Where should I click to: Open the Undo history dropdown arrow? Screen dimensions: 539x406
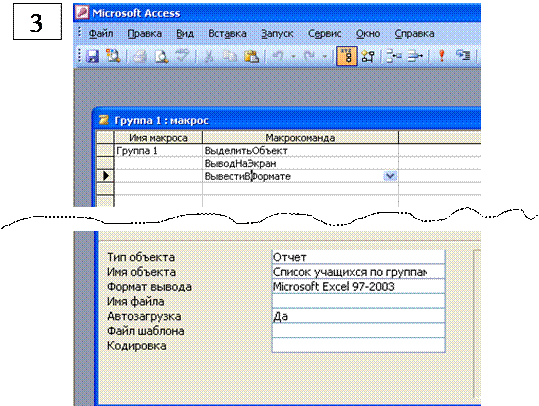click(293, 56)
